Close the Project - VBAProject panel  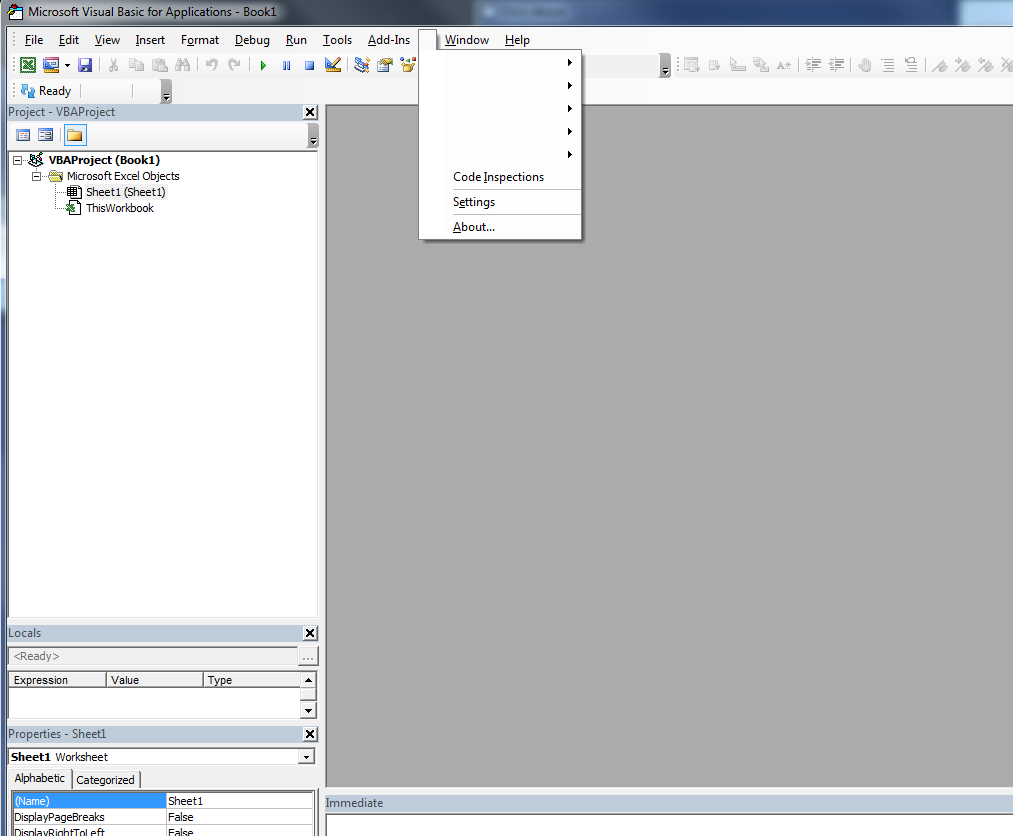coord(310,112)
